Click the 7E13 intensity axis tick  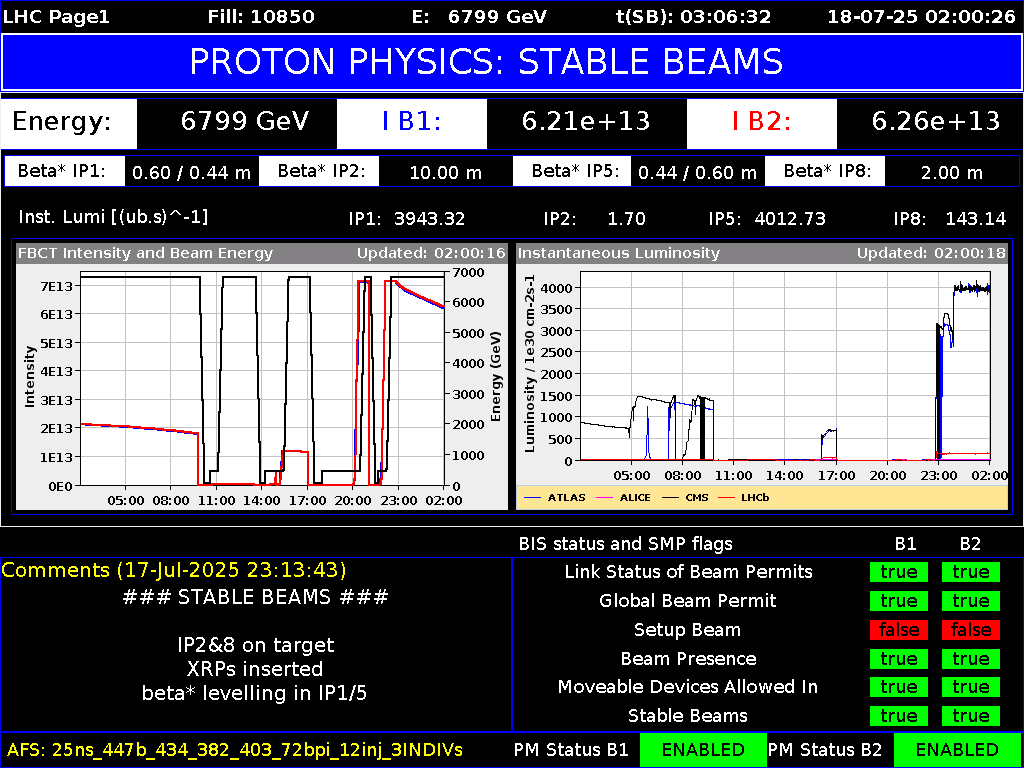pyautogui.click(x=59, y=285)
